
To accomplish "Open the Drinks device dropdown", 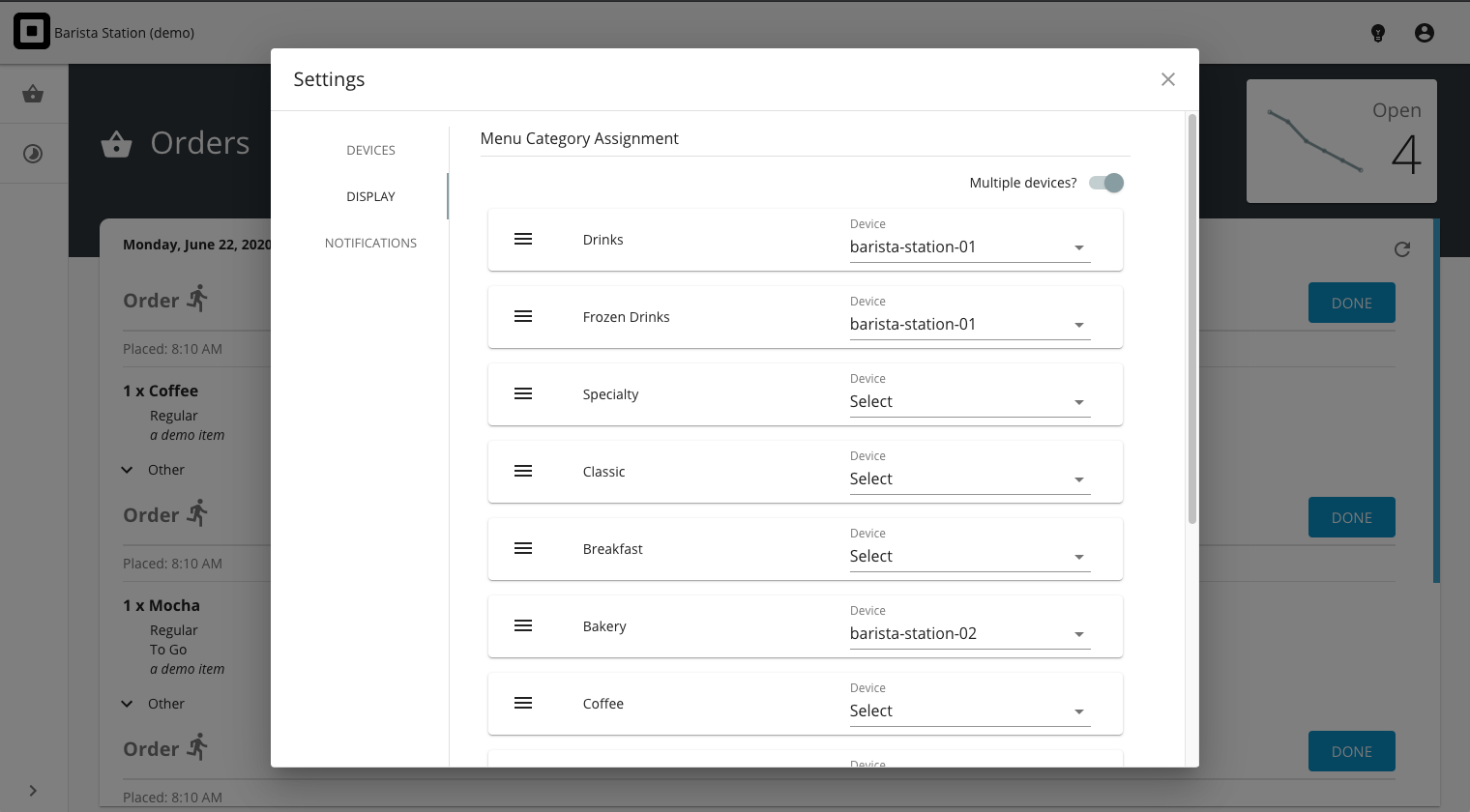I will point(970,247).
